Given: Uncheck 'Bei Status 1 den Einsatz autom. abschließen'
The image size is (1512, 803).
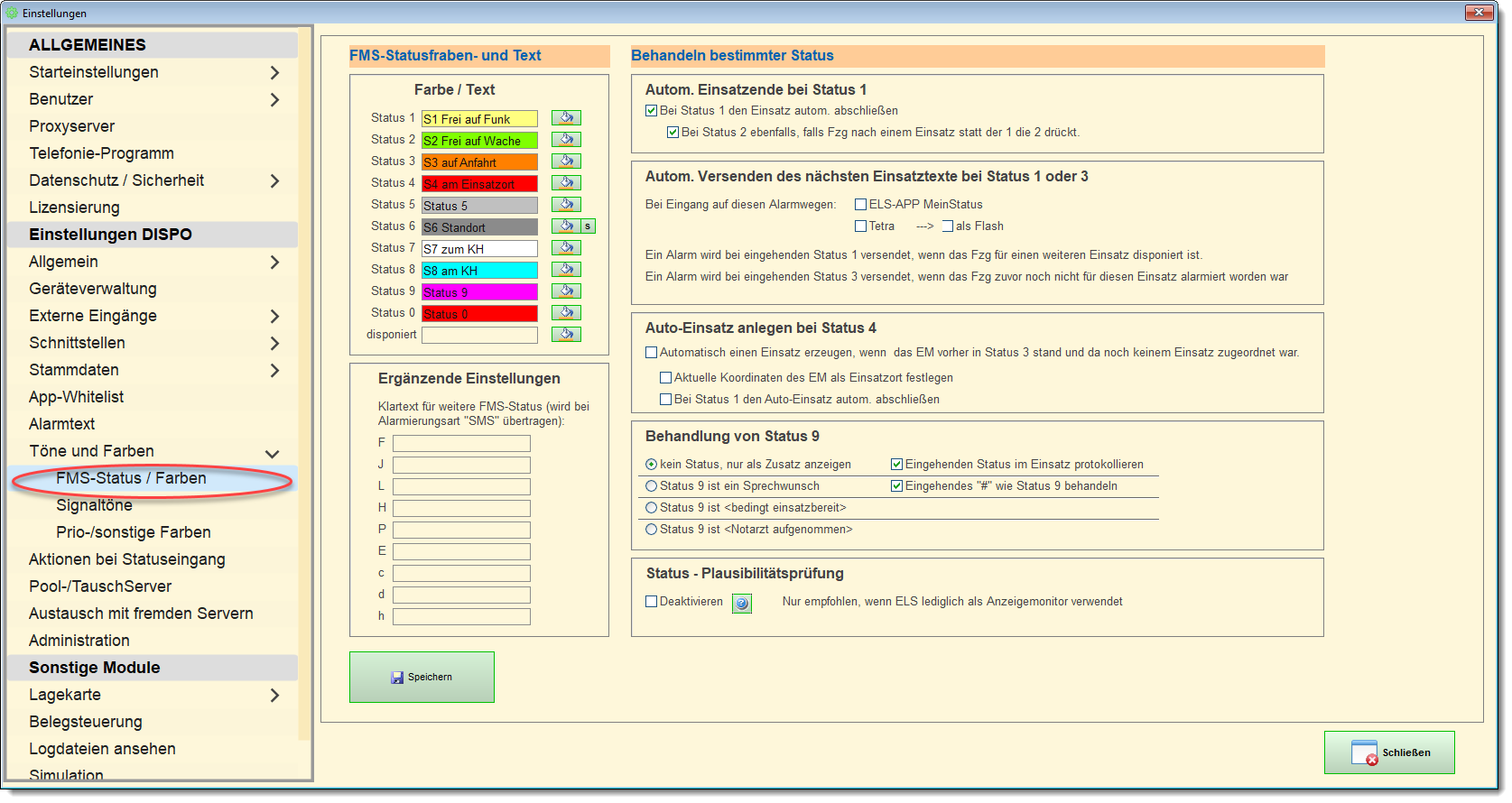Looking at the screenshot, I should click(x=652, y=111).
